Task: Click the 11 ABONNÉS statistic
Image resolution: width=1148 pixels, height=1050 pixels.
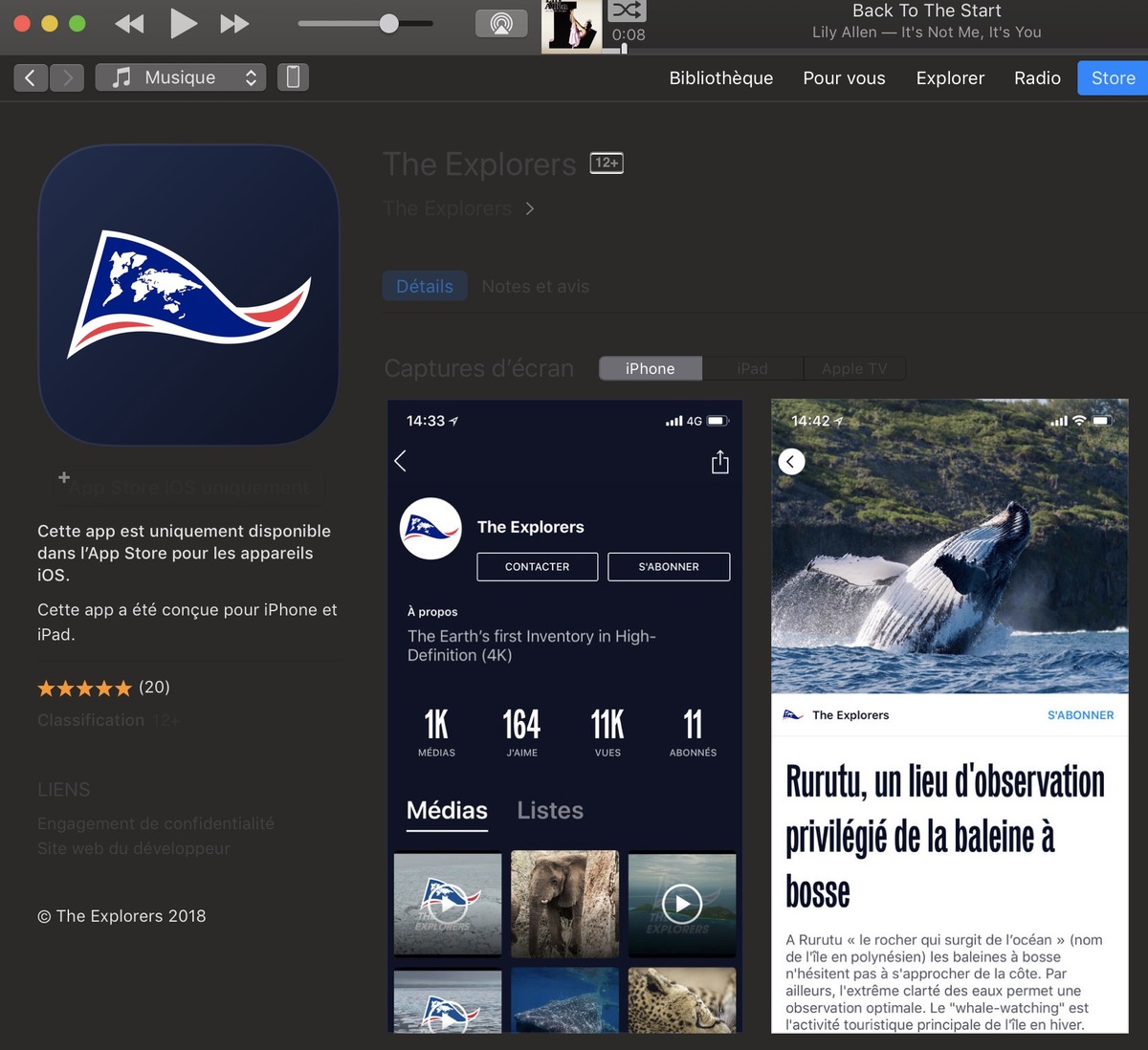Action: click(693, 733)
